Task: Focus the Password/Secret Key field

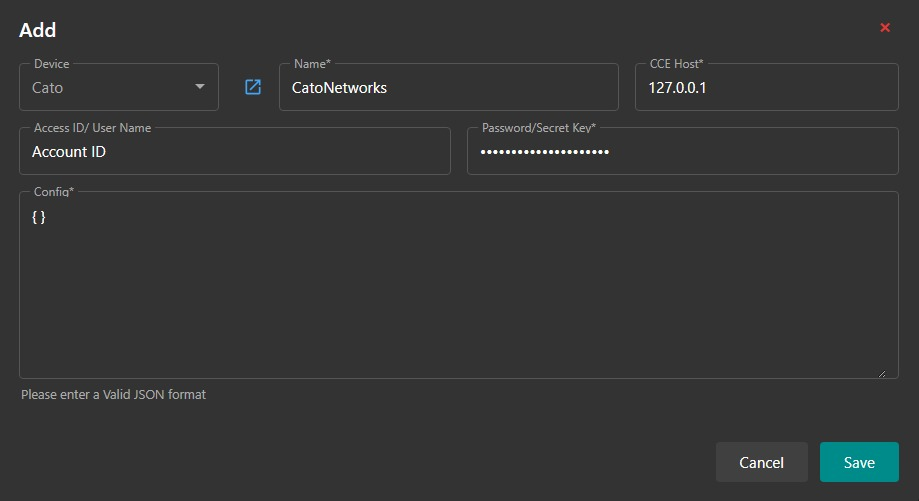Action: [x=682, y=152]
